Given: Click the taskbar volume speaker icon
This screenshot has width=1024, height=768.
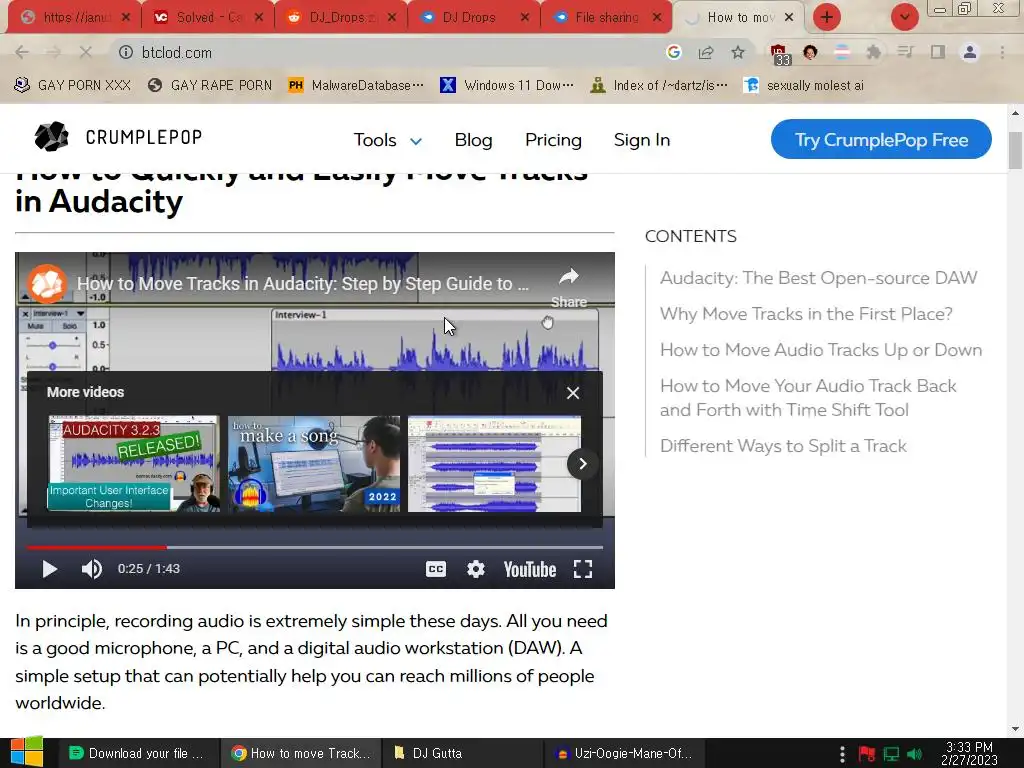Looking at the screenshot, I should coord(915,754).
